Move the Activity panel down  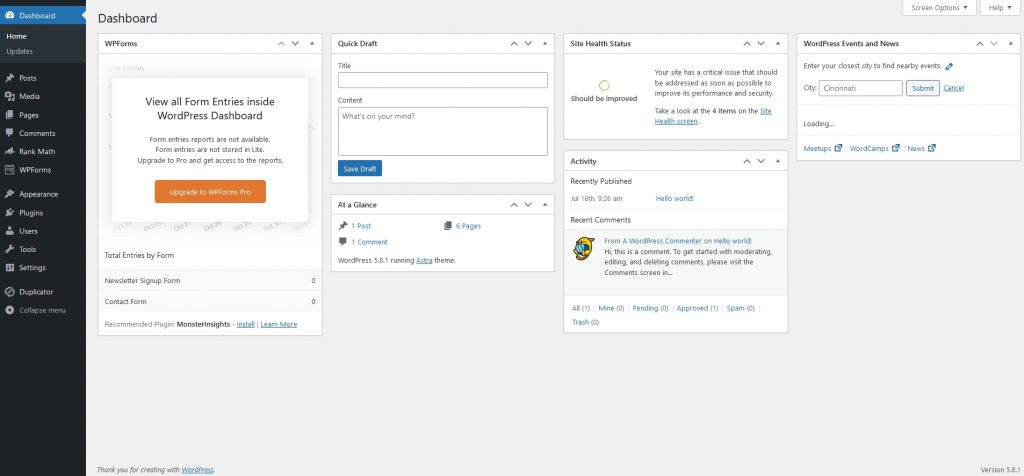[x=759, y=161]
